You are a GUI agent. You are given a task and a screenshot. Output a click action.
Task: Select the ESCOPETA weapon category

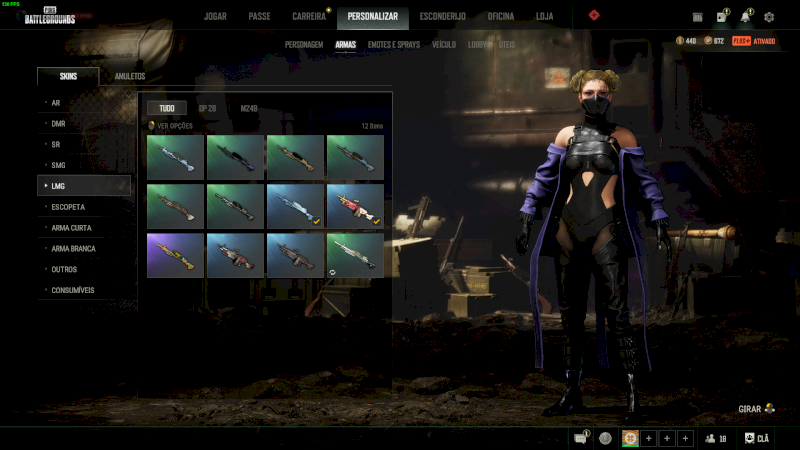click(84, 207)
